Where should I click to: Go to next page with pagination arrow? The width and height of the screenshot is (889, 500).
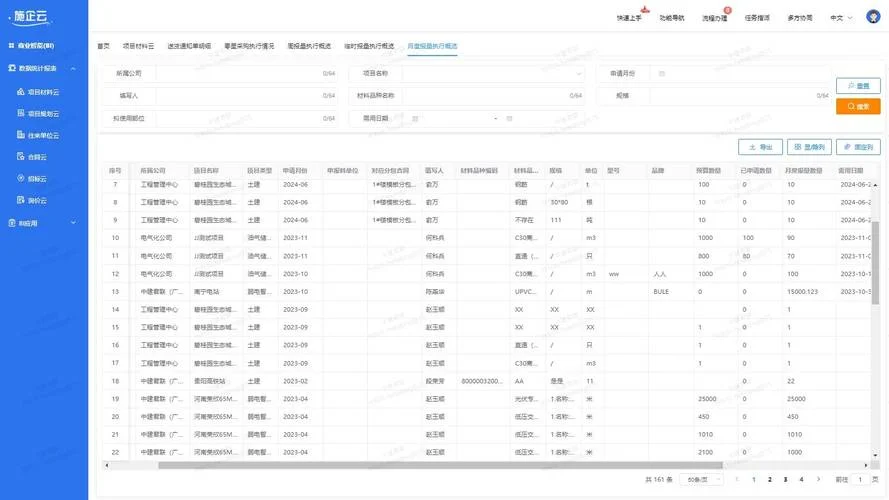click(818, 480)
